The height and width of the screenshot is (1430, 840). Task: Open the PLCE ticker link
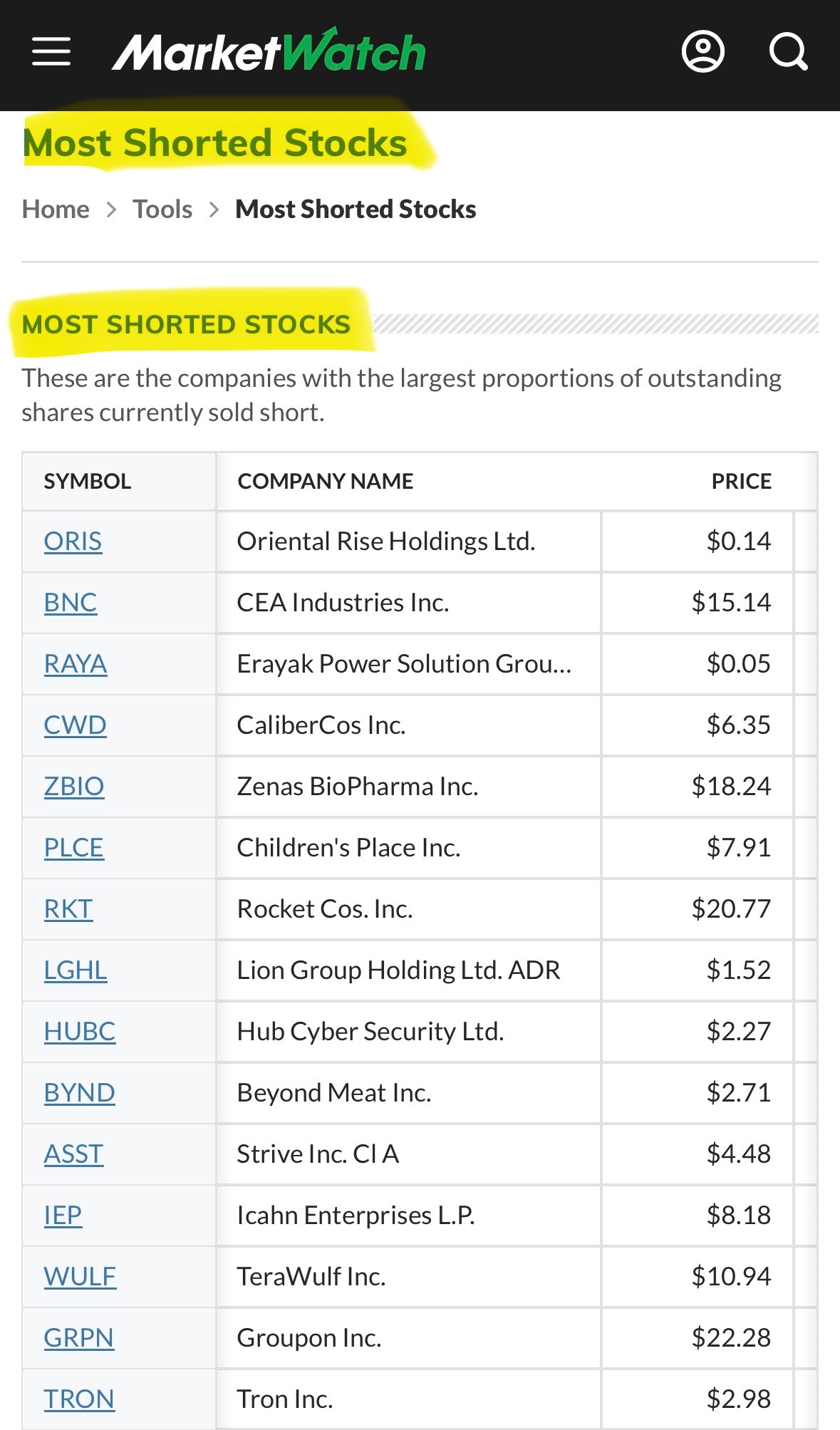click(74, 848)
